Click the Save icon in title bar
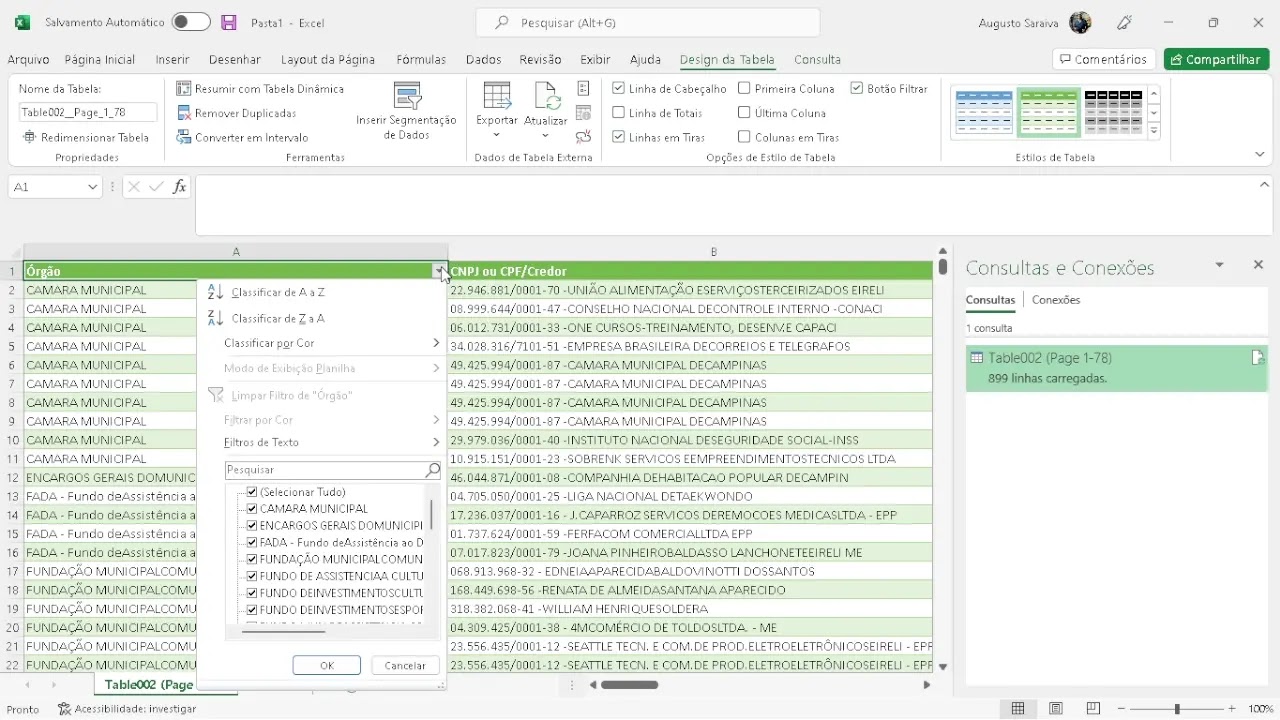The width and height of the screenshot is (1280, 720). coord(229,22)
